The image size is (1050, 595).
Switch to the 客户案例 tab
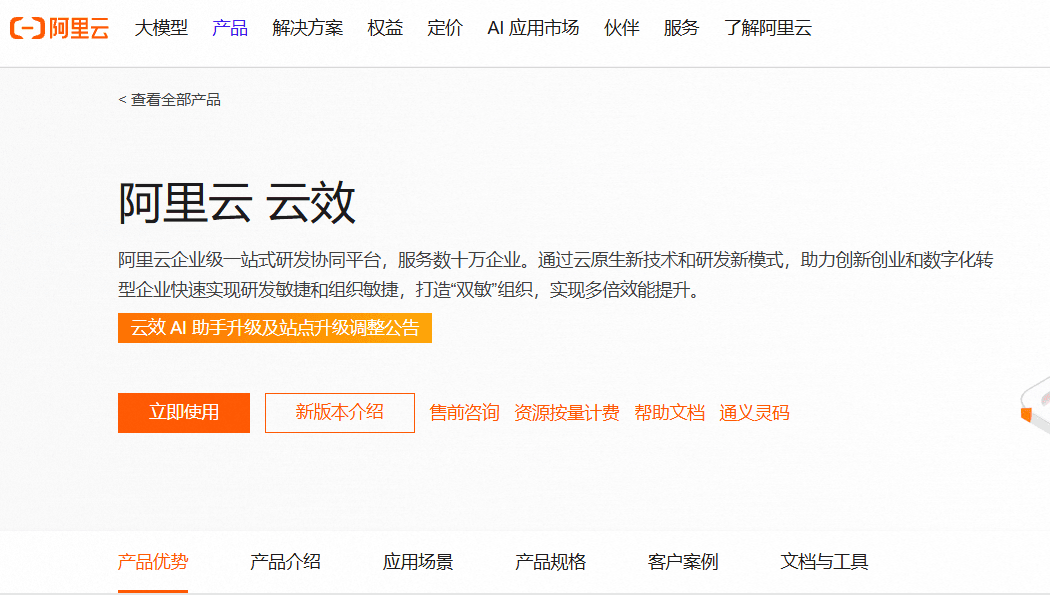coord(683,562)
